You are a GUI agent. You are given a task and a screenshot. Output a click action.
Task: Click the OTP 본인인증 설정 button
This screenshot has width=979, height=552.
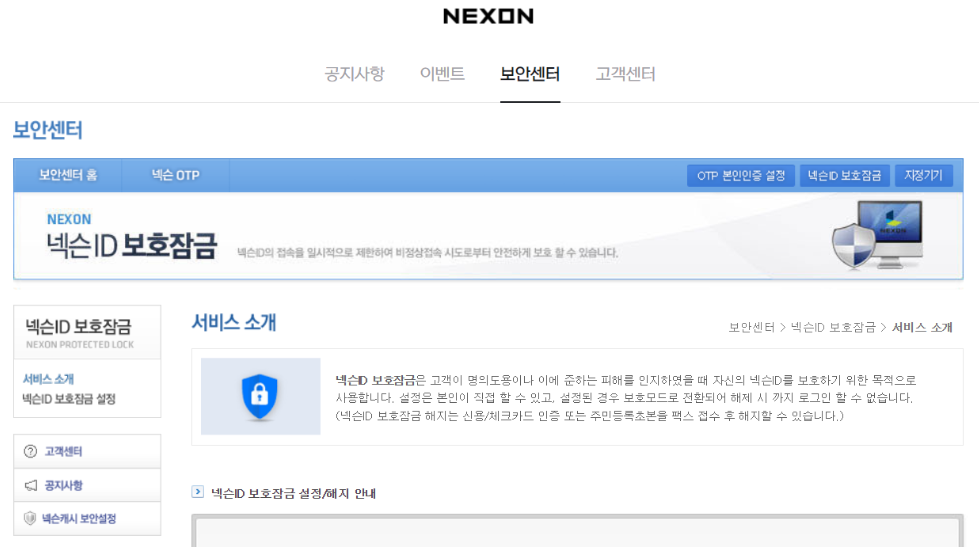tap(741, 175)
